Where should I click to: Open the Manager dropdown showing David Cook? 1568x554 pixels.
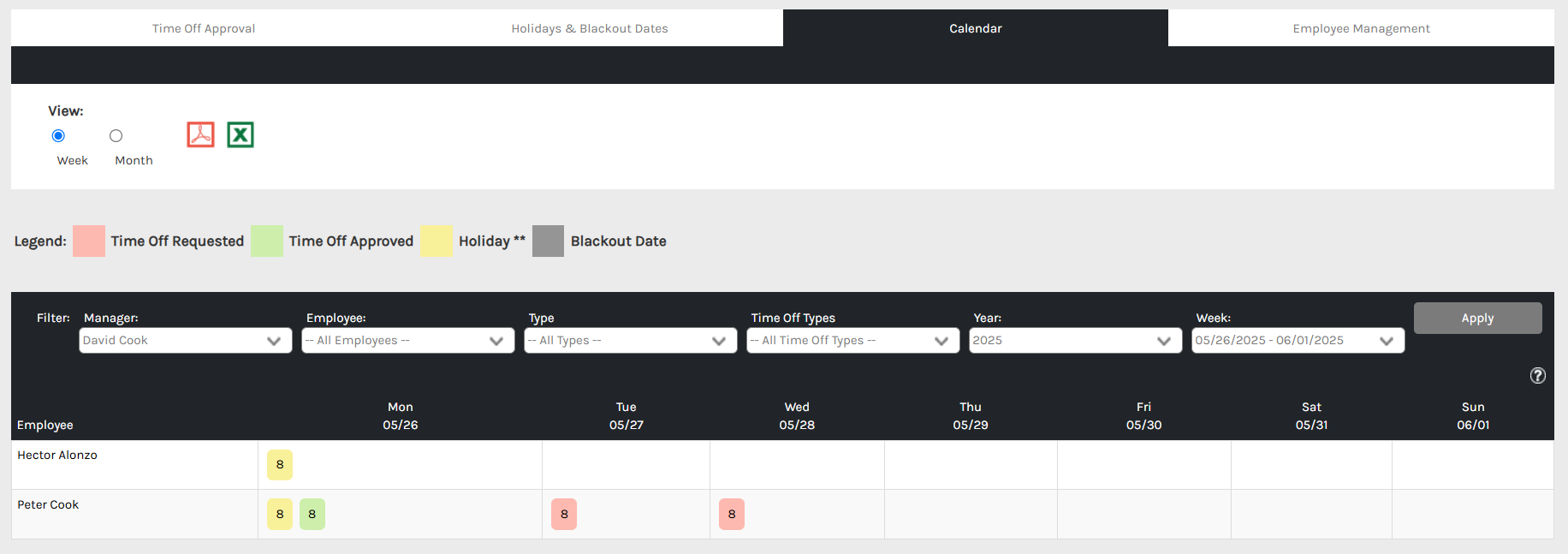186,340
